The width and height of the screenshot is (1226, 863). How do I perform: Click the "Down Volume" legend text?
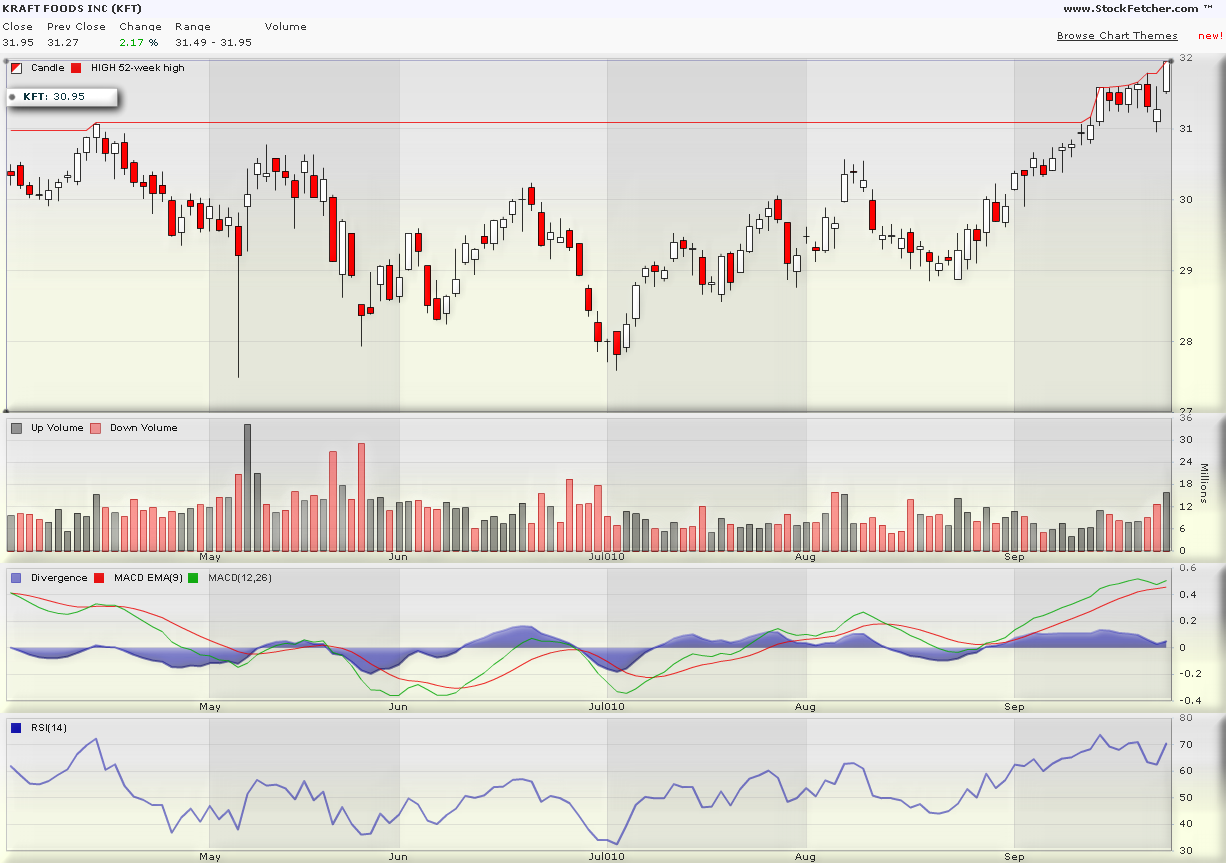(144, 428)
